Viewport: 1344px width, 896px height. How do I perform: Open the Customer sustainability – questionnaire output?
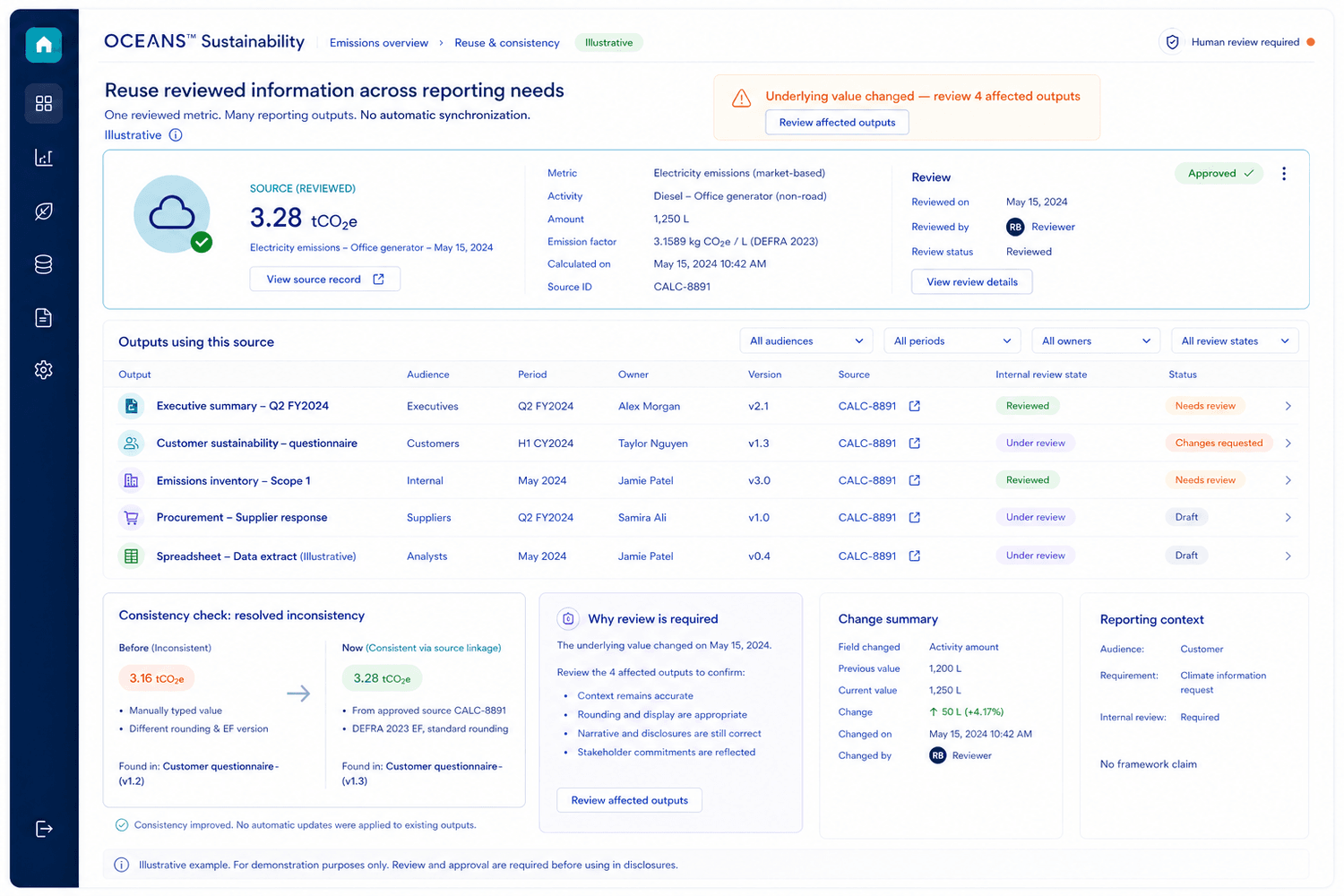(256, 444)
